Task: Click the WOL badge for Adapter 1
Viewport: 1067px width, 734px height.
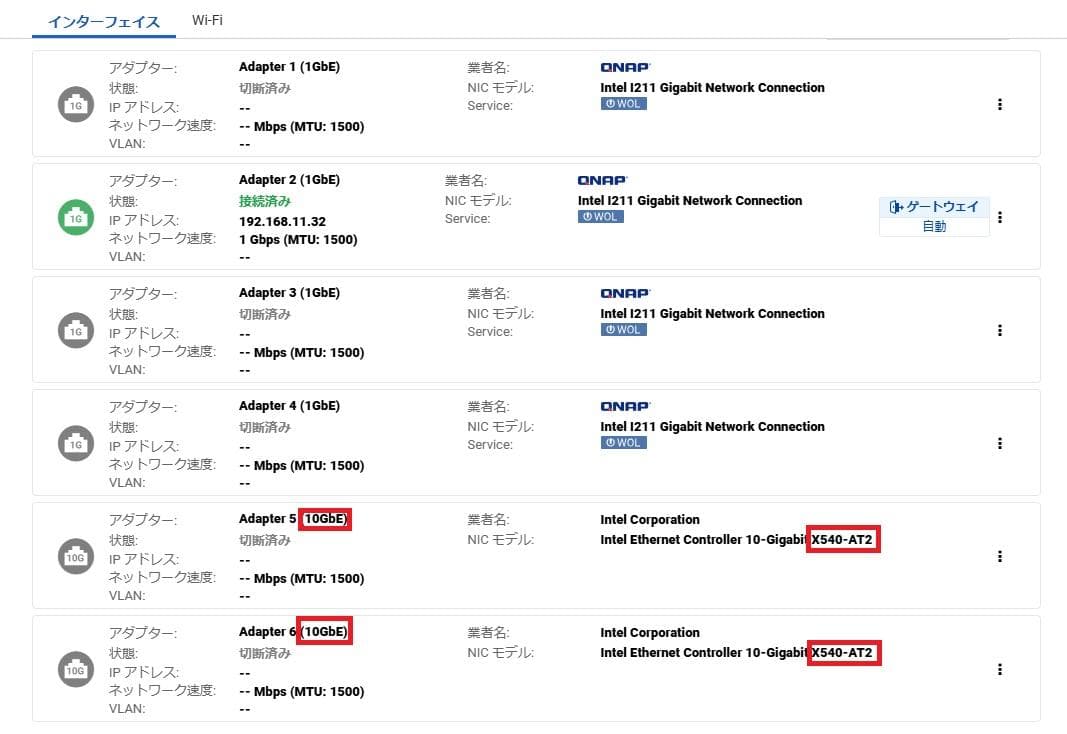Action: pos(623,104)
